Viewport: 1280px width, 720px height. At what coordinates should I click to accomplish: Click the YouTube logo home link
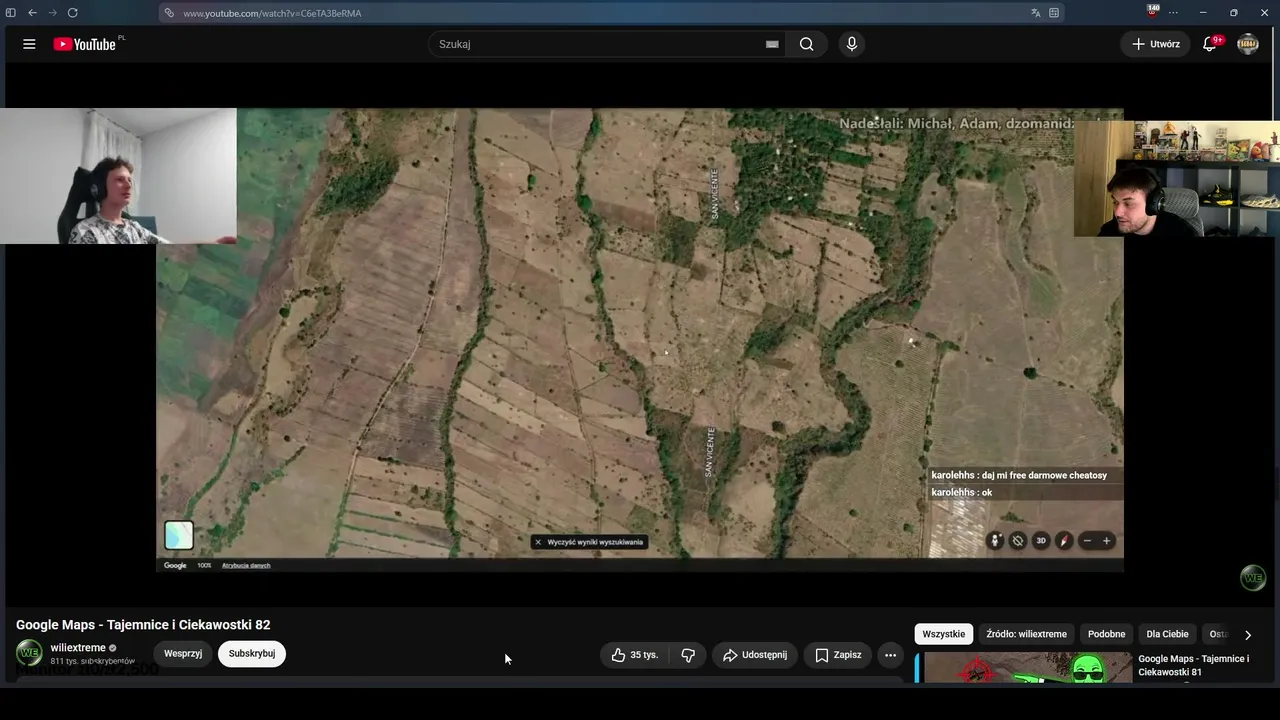[85, 44]
